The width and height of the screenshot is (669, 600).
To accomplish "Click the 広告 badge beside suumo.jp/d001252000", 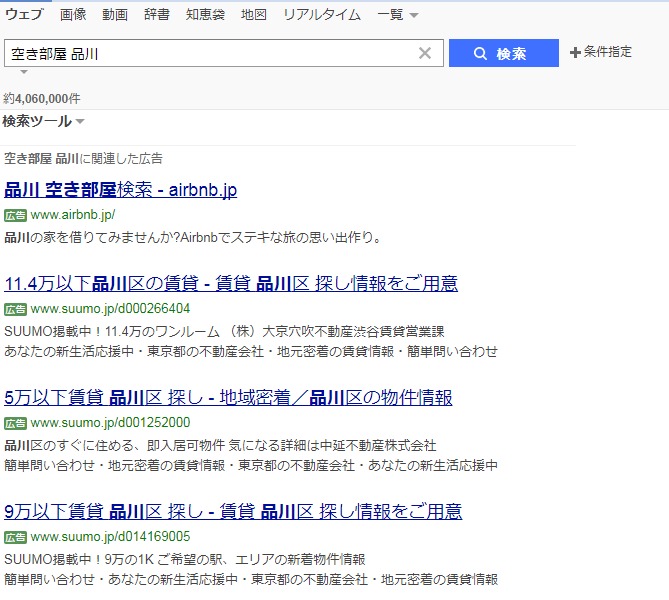I will click(x=15, y=423).
